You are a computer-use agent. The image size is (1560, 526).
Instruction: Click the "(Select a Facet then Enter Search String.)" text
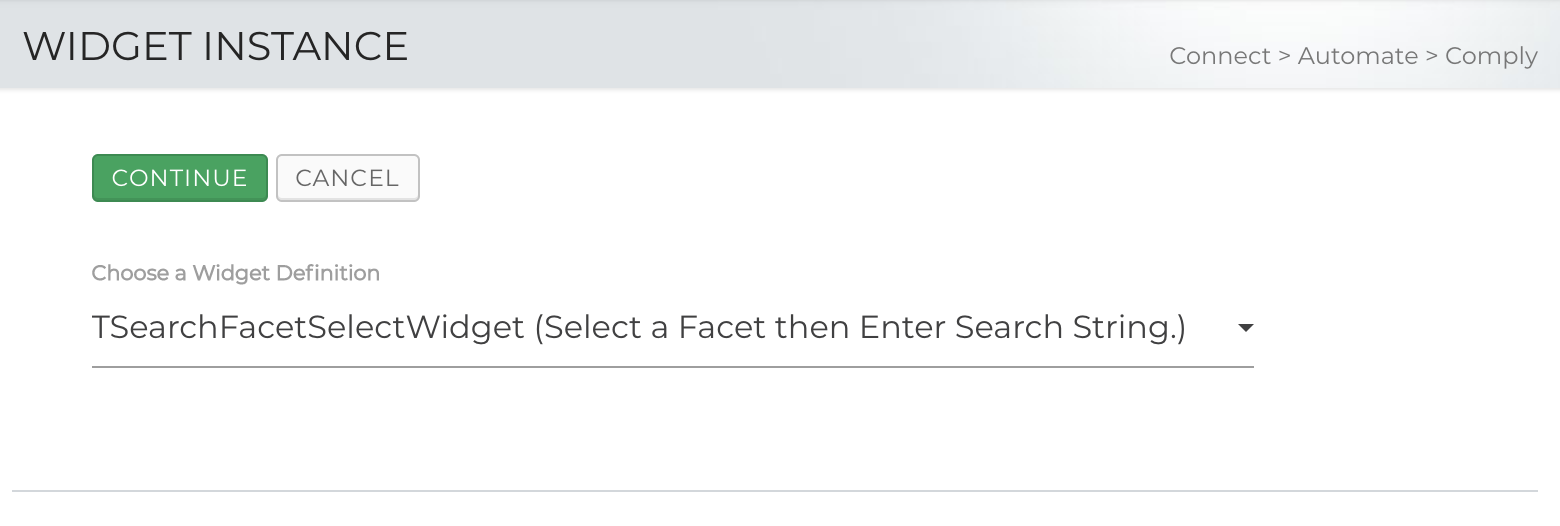(x=860, y=328)
